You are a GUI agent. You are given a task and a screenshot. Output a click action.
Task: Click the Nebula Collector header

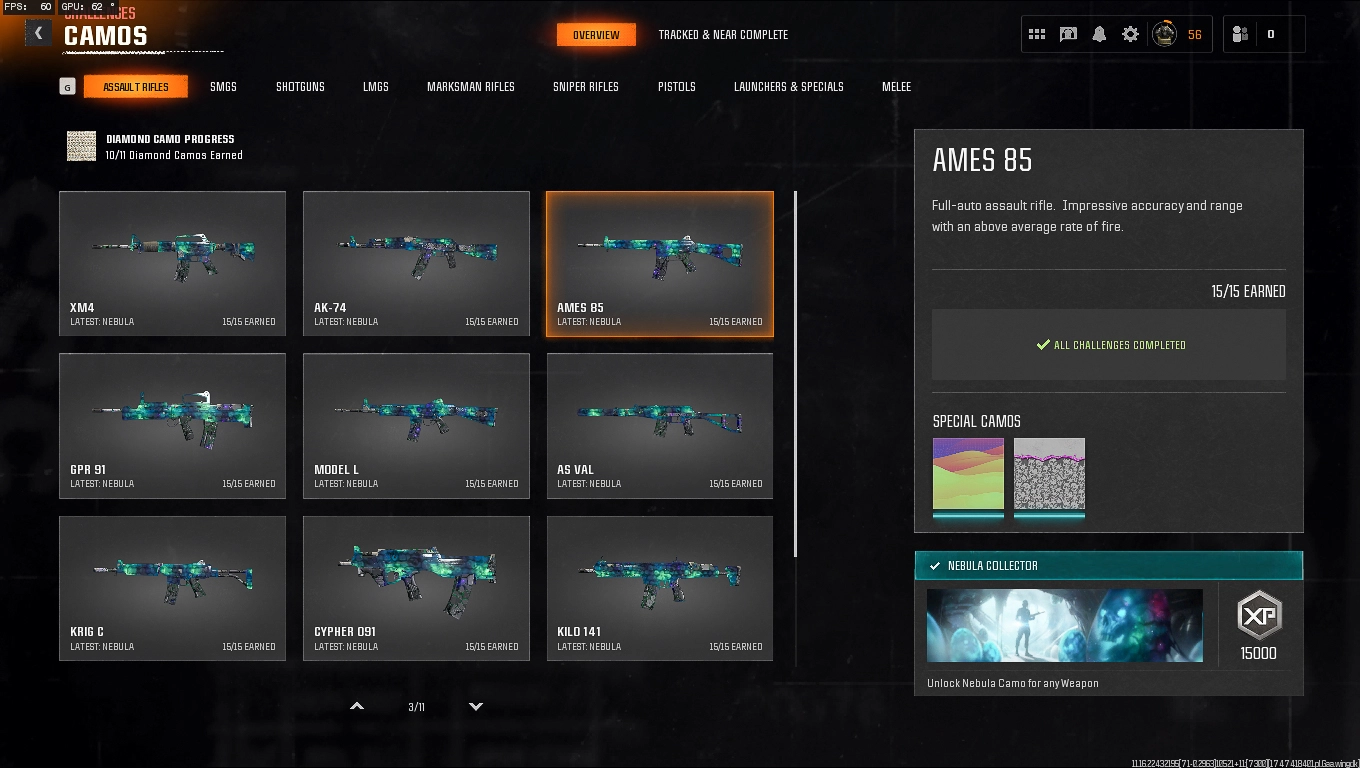(x=1109, y=566)
